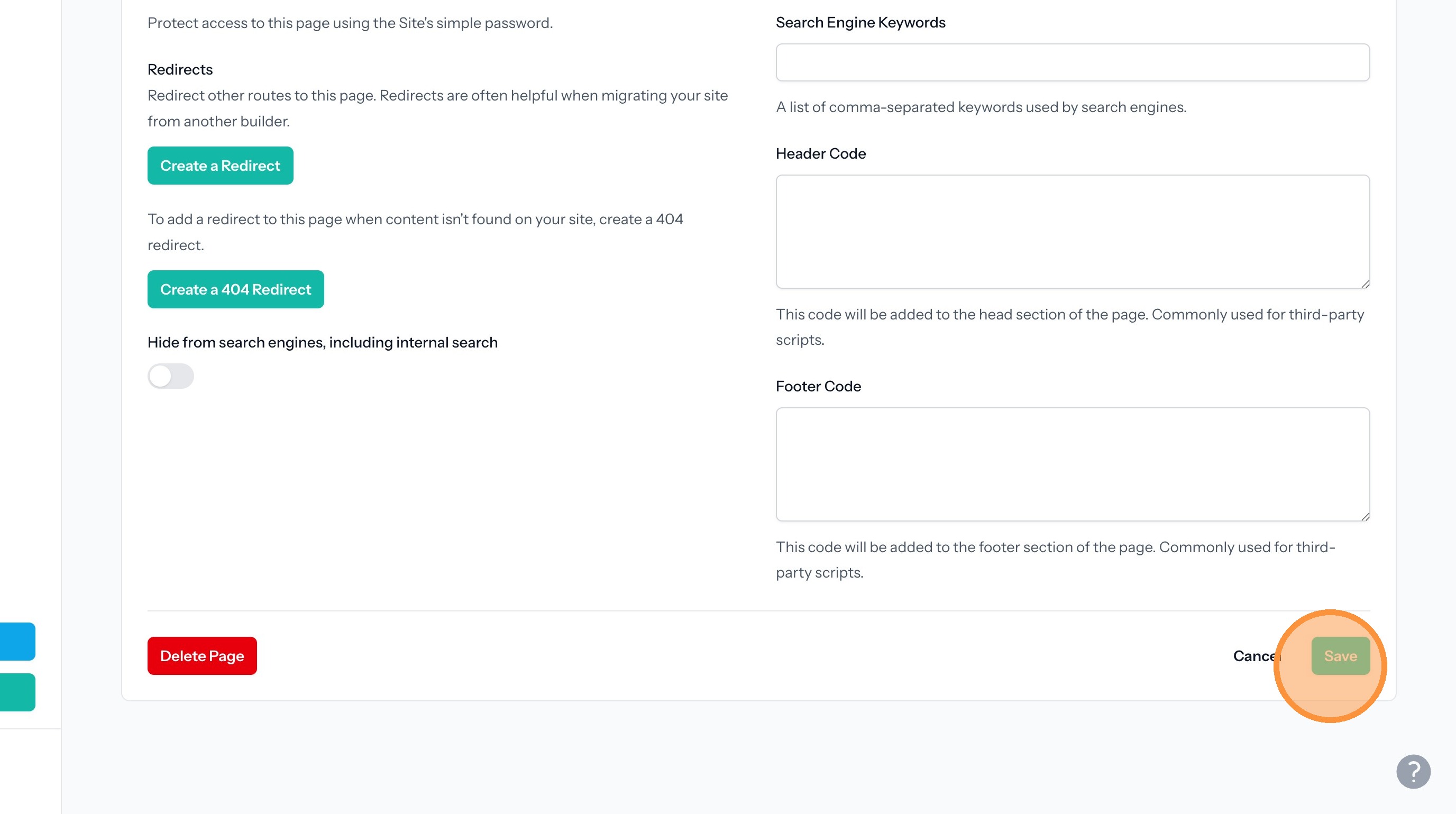Click inside the Footer Code textarea
The width and height of the screenshot is (1456, 814).
pos(1072,464)
